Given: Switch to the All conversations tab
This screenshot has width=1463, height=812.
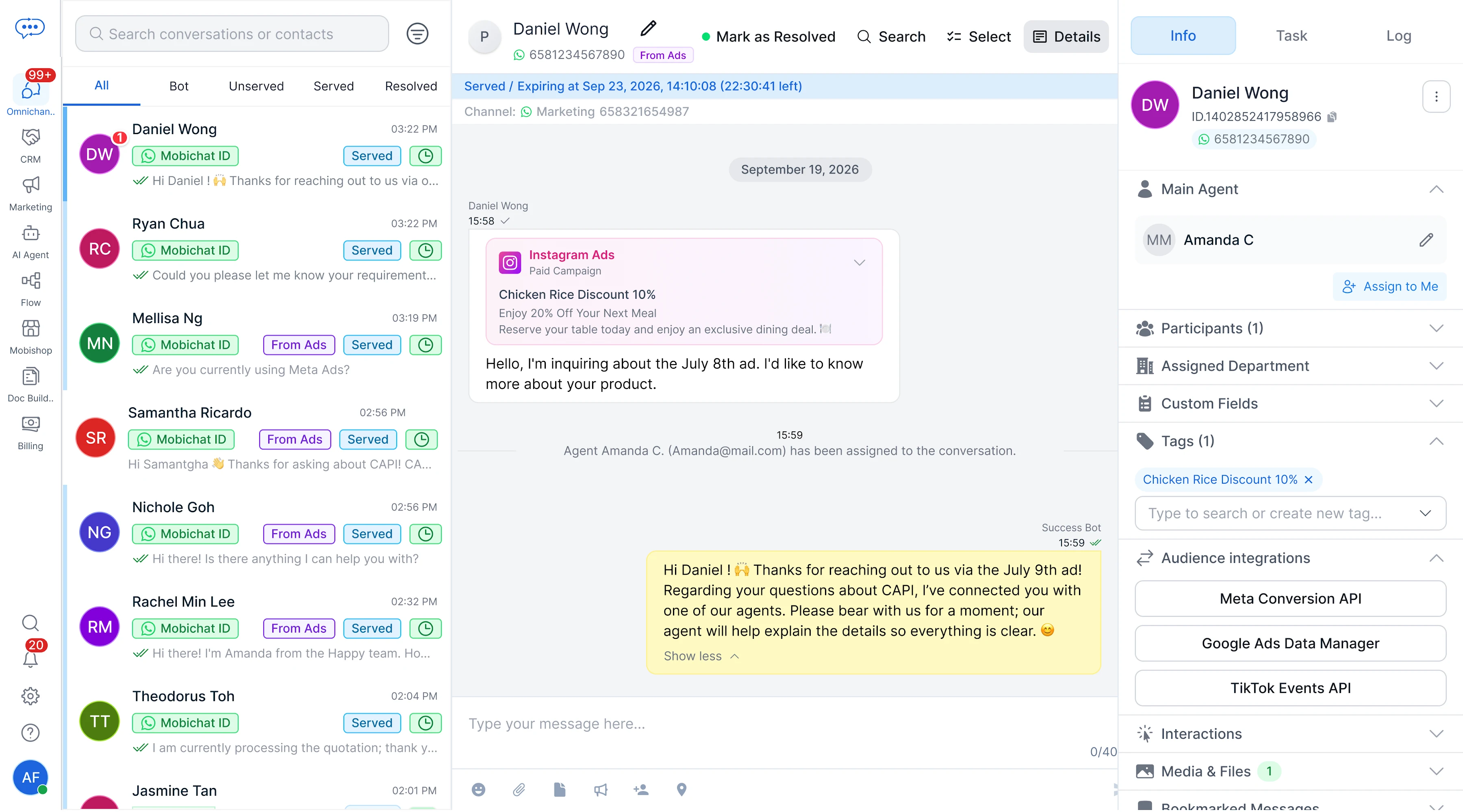Looking at the screenshot, I should (102, 86).
